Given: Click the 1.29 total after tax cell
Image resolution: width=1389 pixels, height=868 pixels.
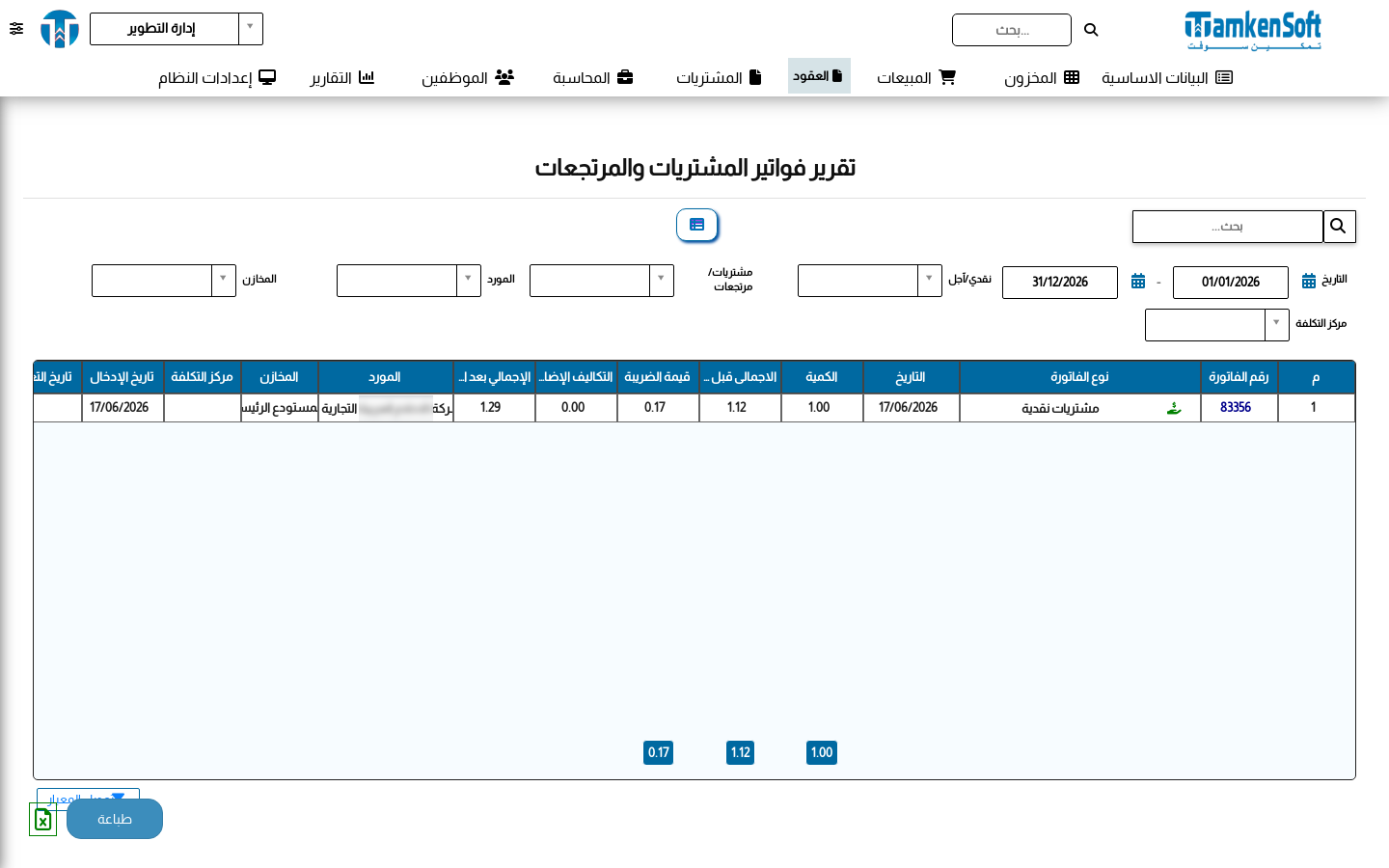Looking at the screenshot, I should pyautogui.click(x=494, y=408).
